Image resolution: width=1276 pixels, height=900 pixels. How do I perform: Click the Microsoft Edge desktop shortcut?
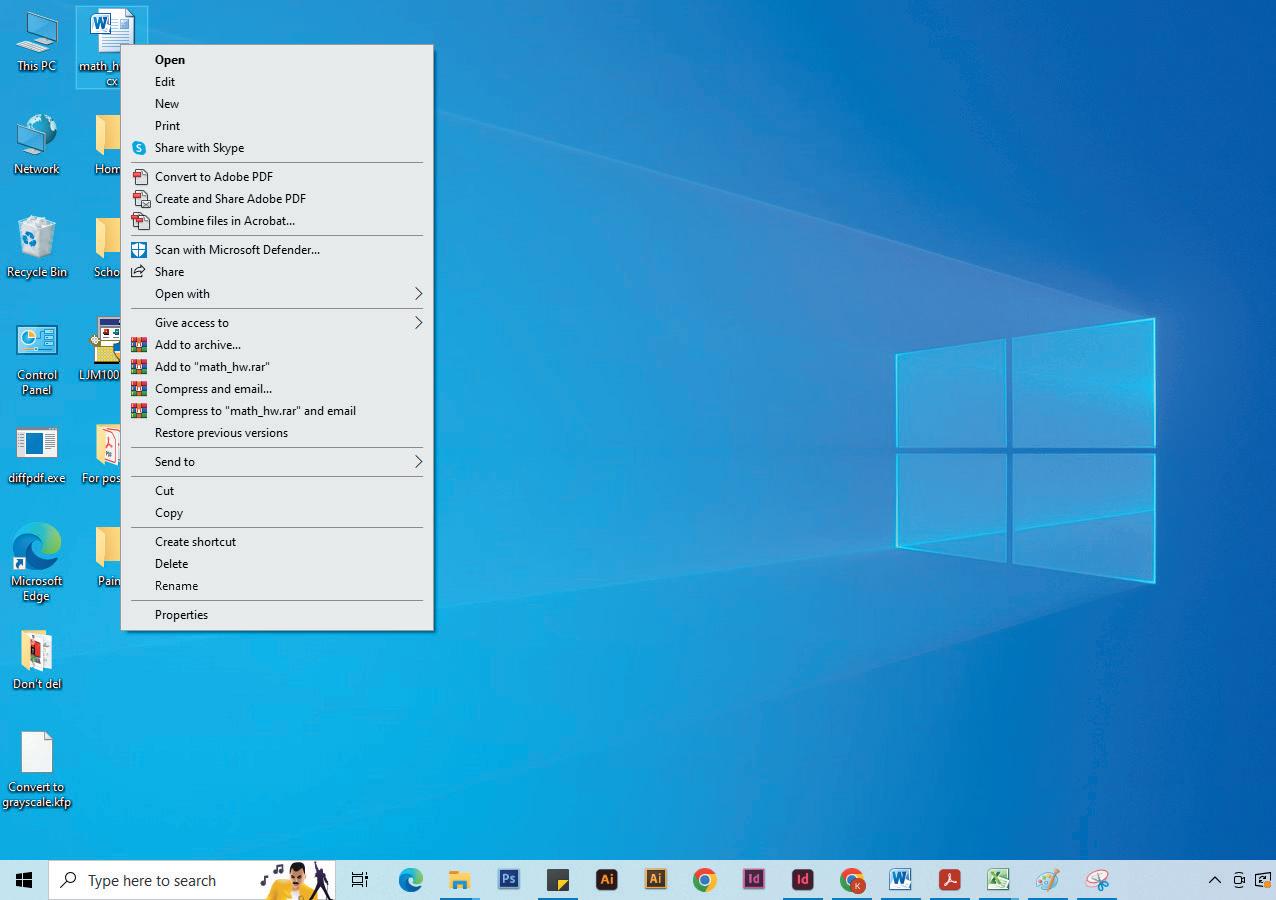37,562
